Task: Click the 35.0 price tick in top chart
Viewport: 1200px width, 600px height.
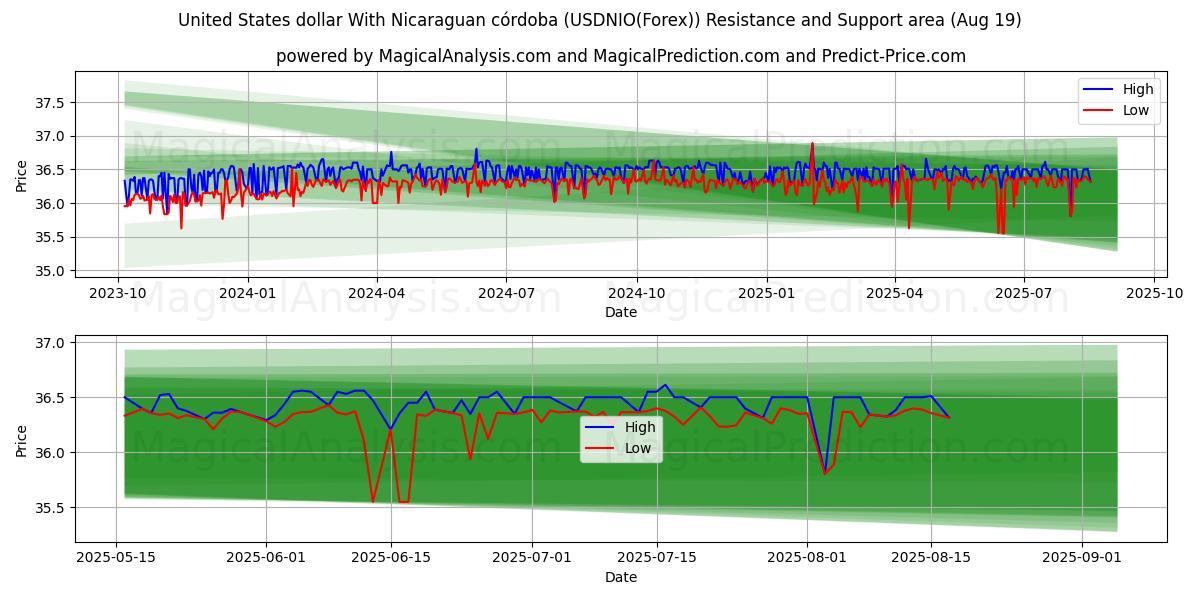Action: (50, 271)
